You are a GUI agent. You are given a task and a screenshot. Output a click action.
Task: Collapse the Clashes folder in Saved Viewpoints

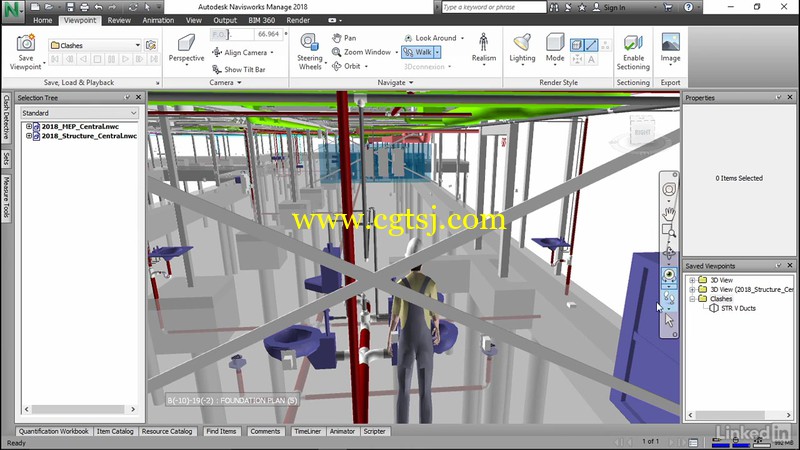click(692, 299)
